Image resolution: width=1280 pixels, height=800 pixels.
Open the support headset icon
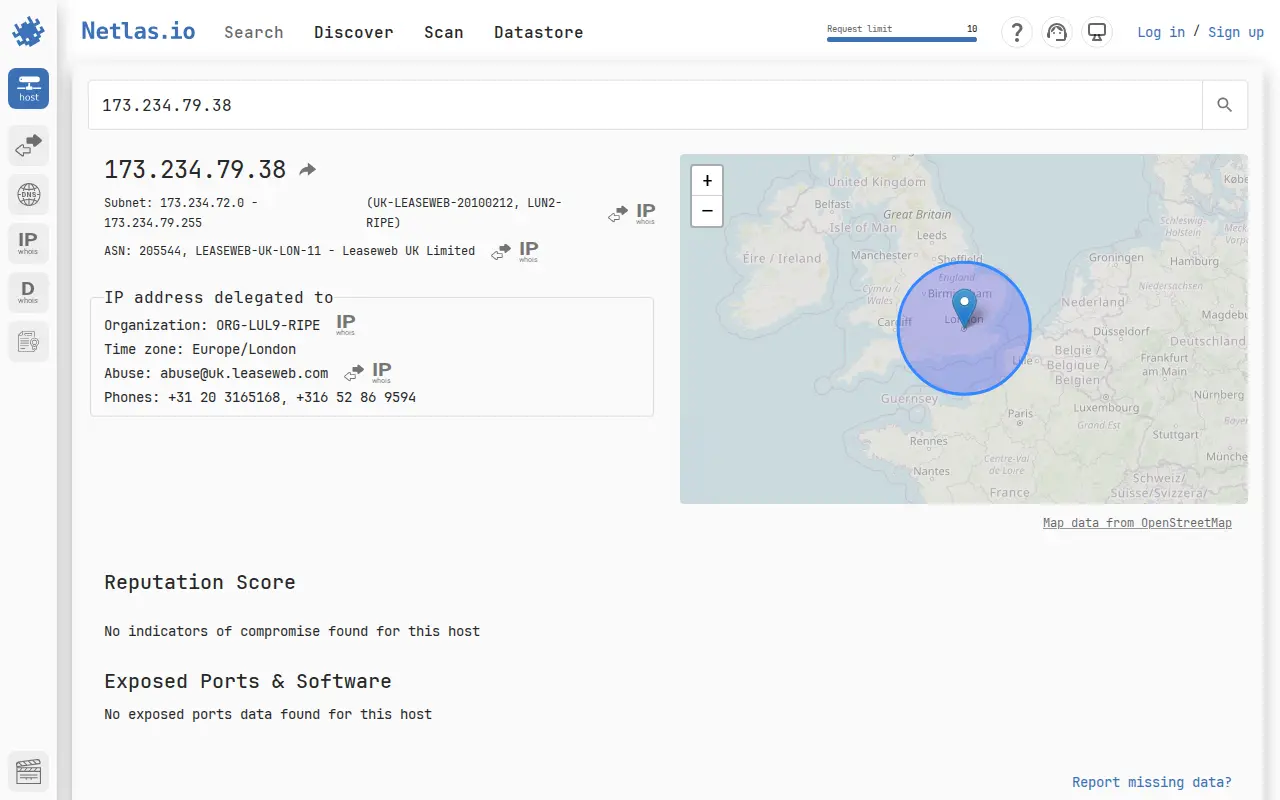(1057, 32)
